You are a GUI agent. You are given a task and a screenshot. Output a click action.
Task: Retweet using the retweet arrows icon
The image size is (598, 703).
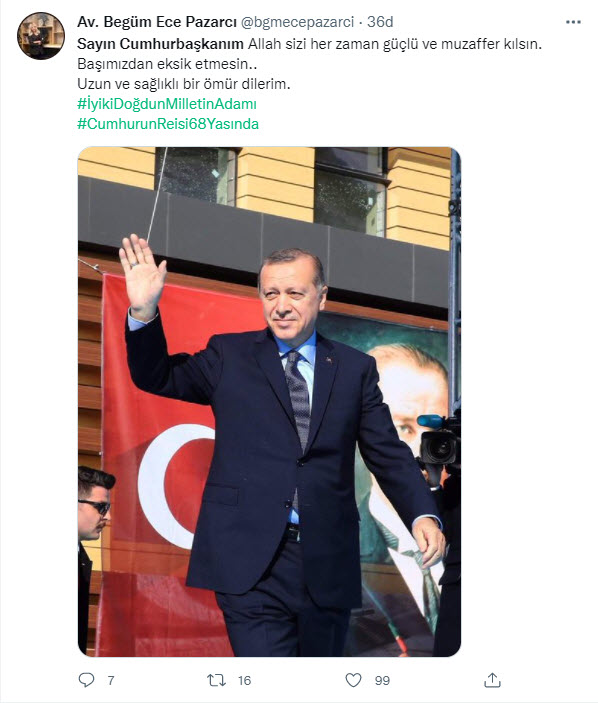pyautogui.click(x=216, y=681)
